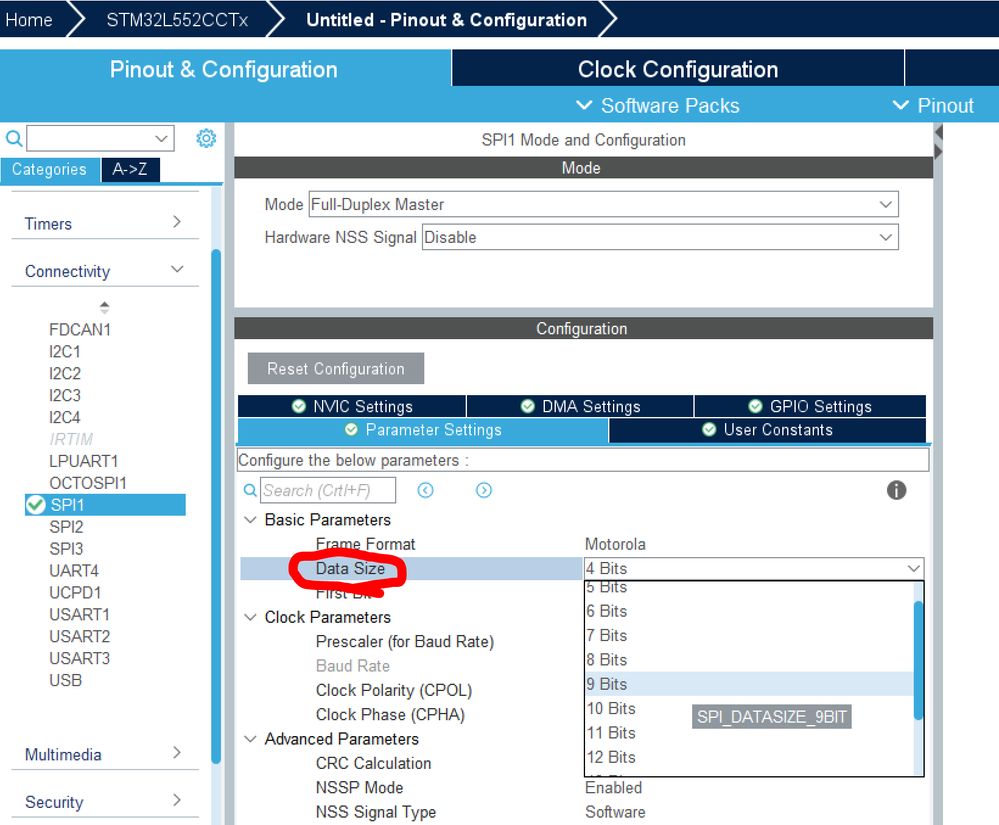Choose 12 Bits in the Data Size list
The width and height of the screenshot is (999, 825).
(749, 756)
